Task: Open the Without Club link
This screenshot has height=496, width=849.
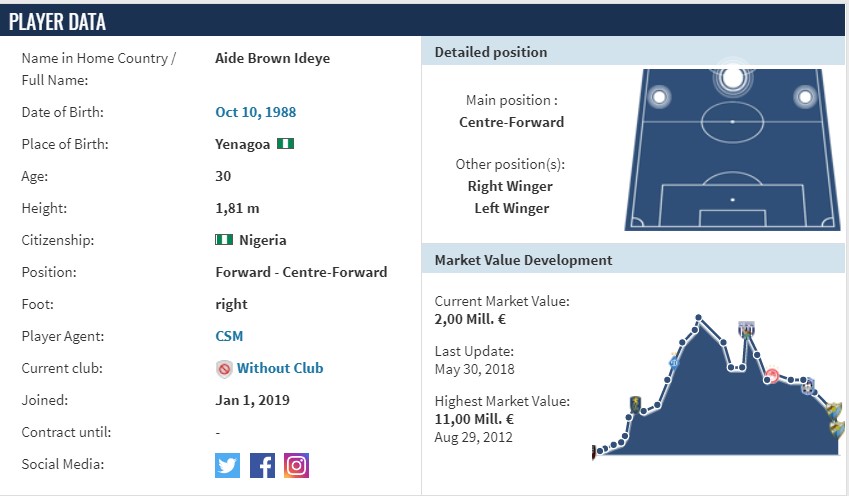Action: pyautogui.click(x=280, y=368)
